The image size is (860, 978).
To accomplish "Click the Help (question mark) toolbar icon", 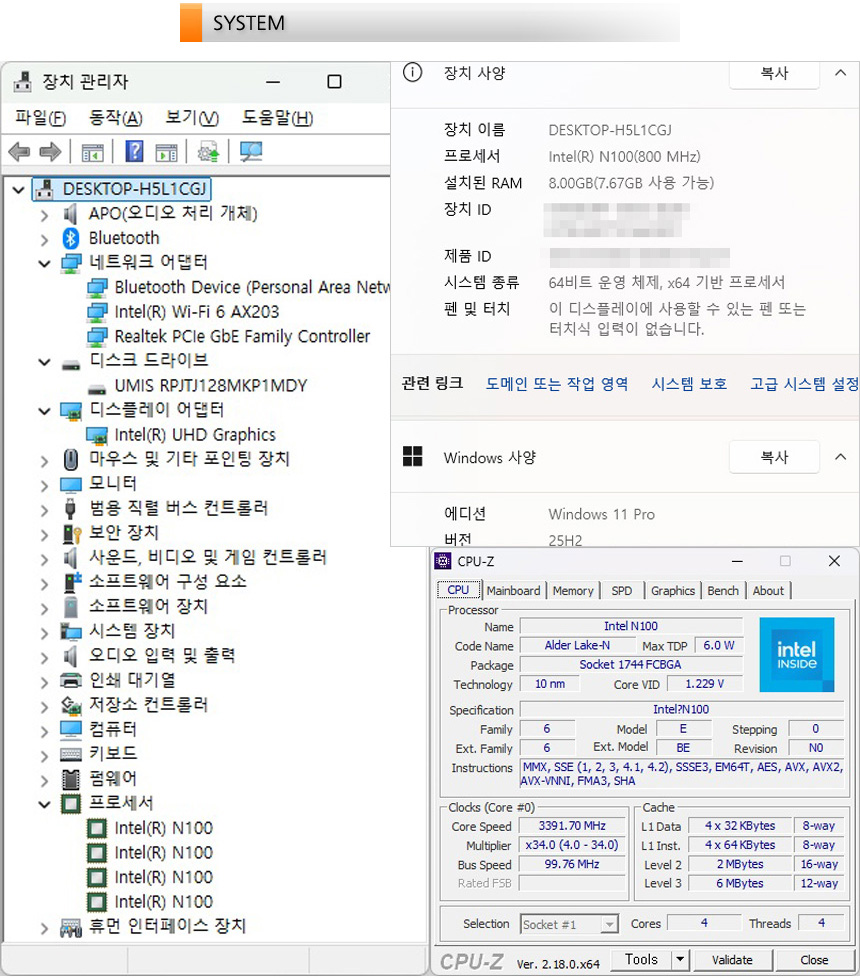I will 134,152.
